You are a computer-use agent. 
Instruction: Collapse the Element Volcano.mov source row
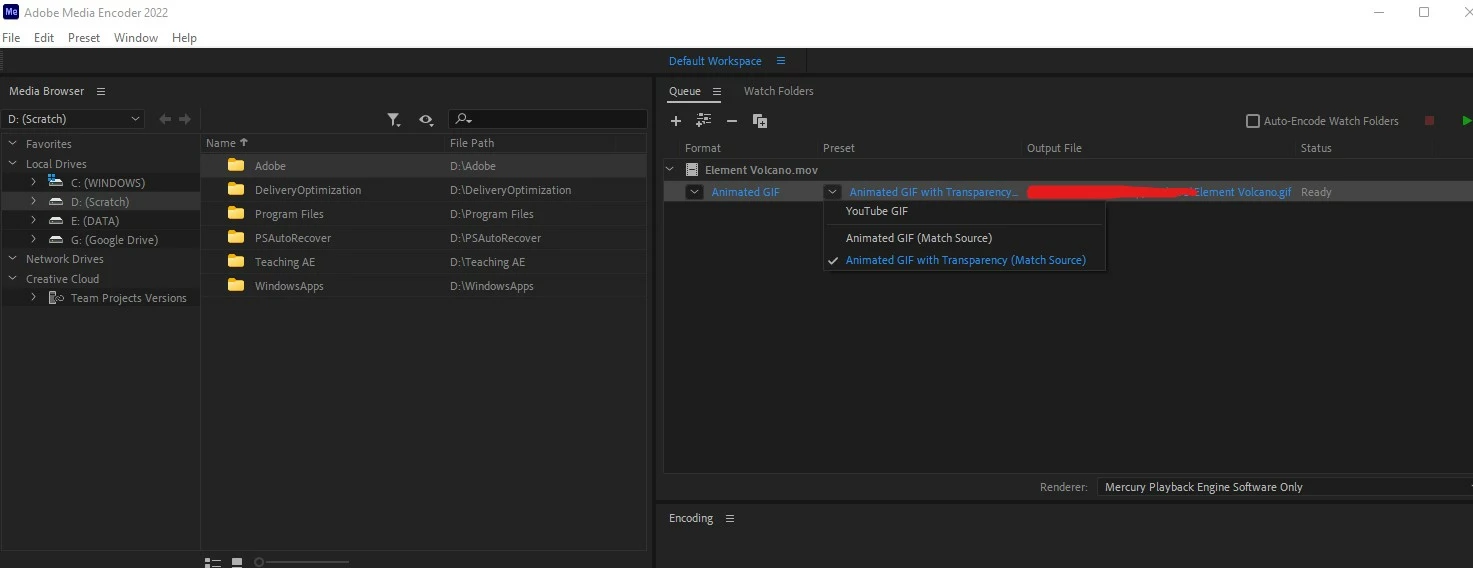tap(670, 170)
